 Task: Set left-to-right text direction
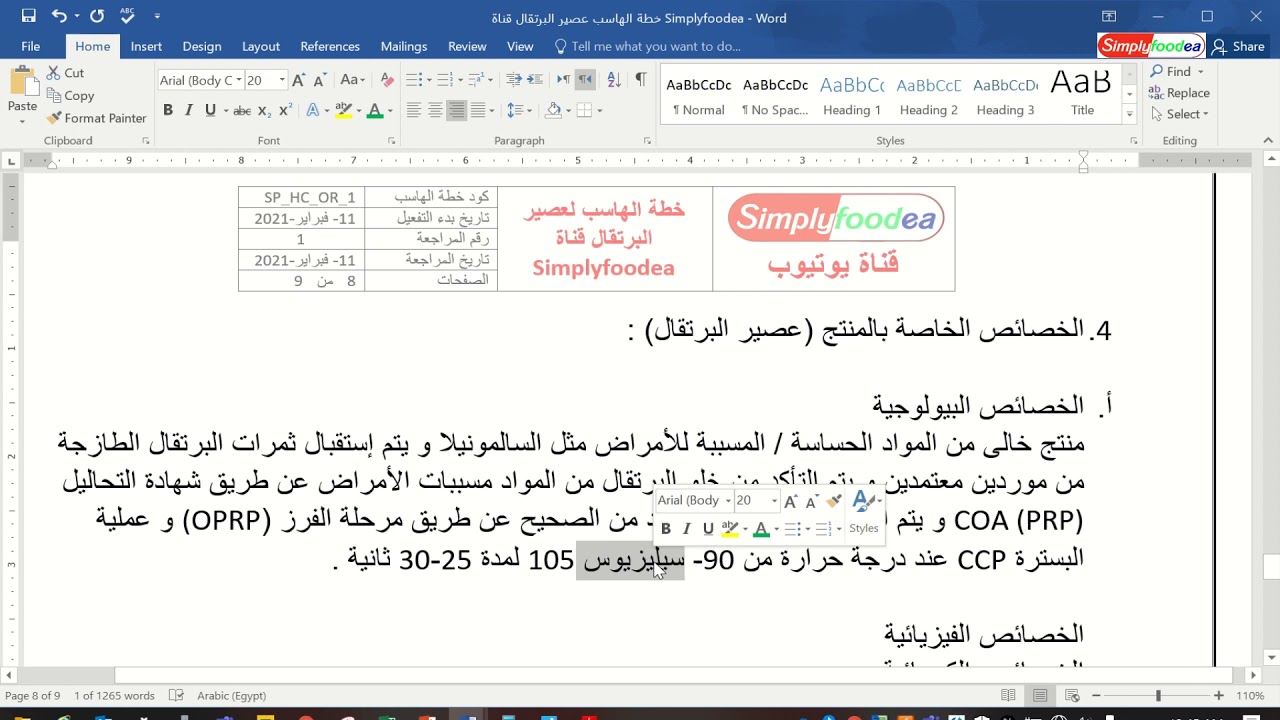click(x=564, y=80)
